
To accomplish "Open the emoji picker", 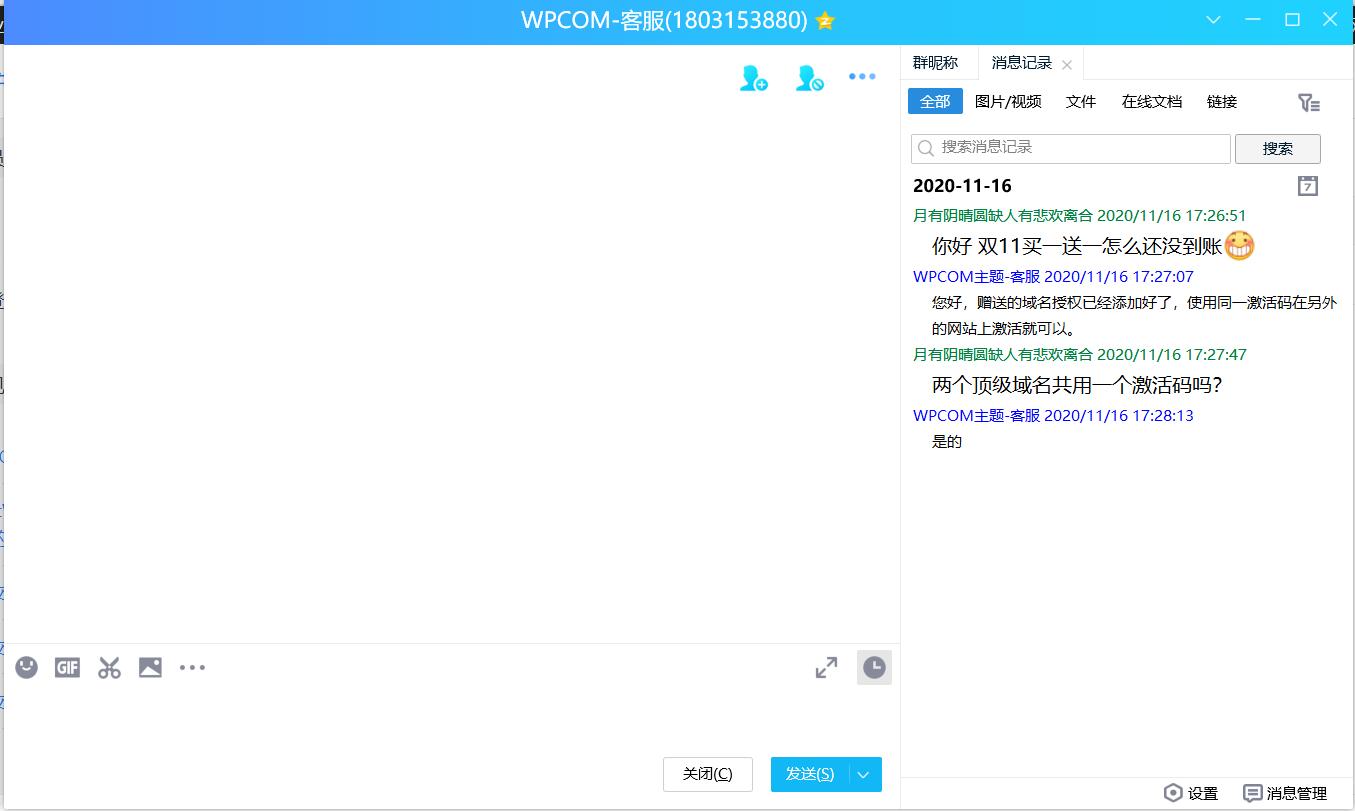I will pyautogui.click(x=27, y=668).
